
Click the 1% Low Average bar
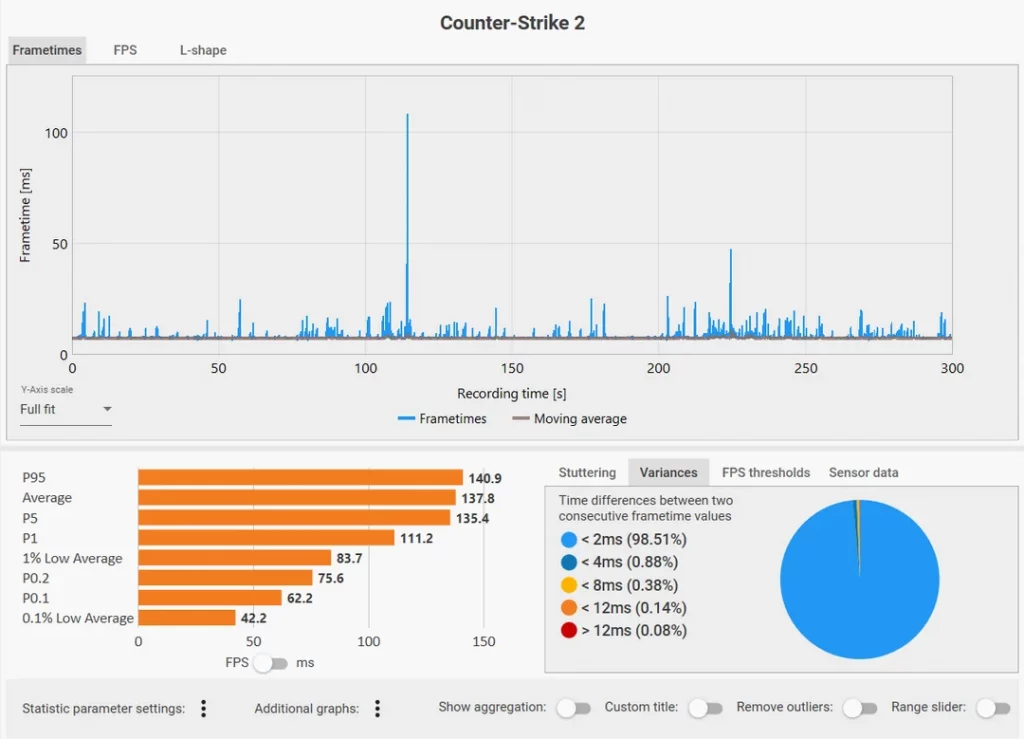(235, 558)
